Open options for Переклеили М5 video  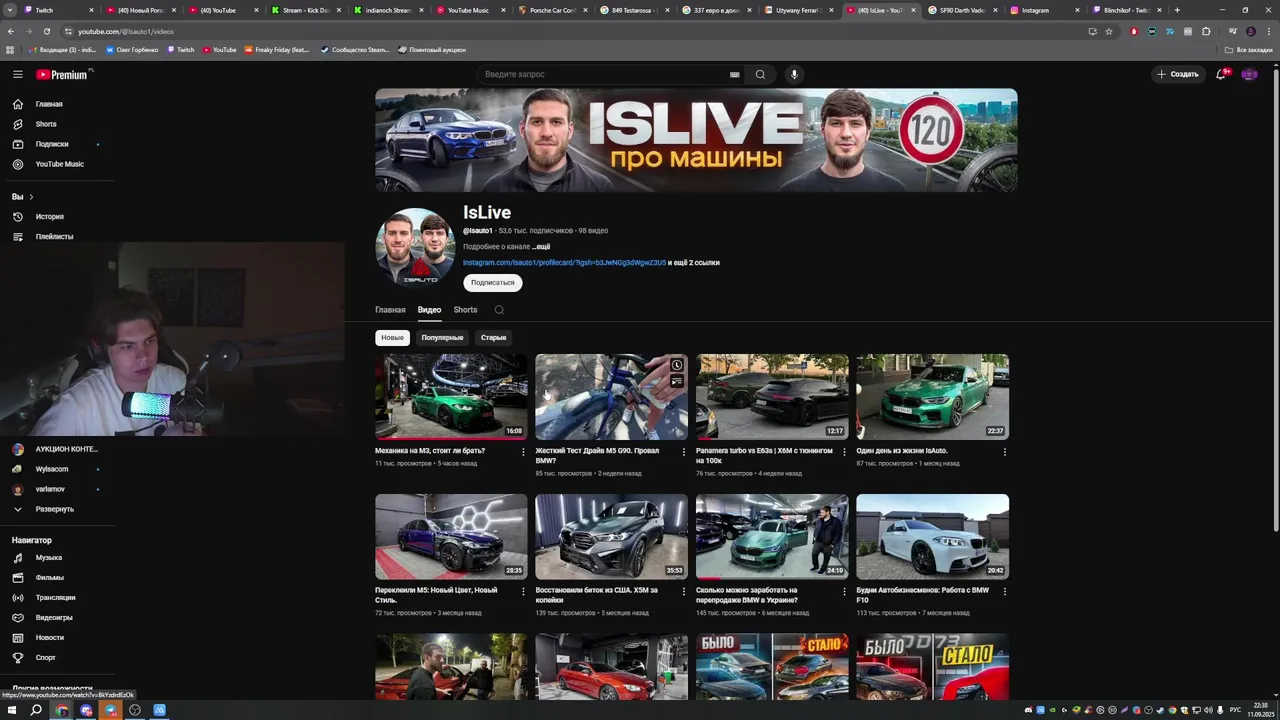[x=523, y=592]
